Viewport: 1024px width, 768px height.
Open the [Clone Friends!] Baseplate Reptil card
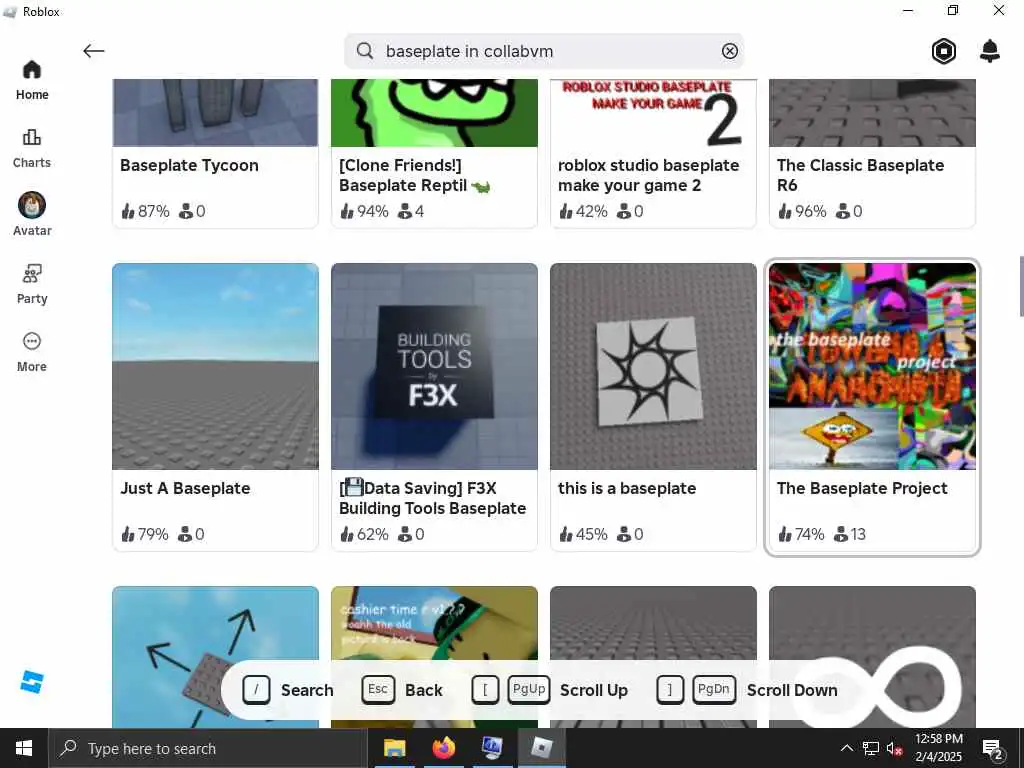pyautogui.click(x=434, y=153)
